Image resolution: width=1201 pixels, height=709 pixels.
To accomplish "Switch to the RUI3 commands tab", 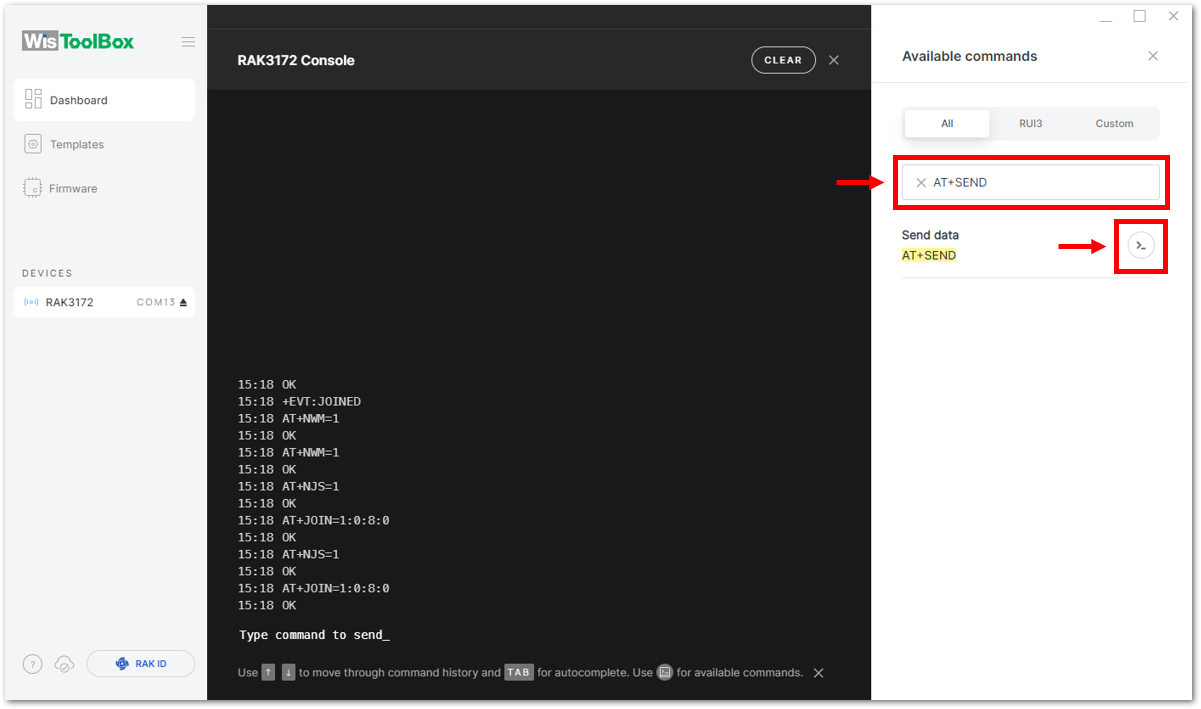I will pyautogui.click(x=1030, y=124).
